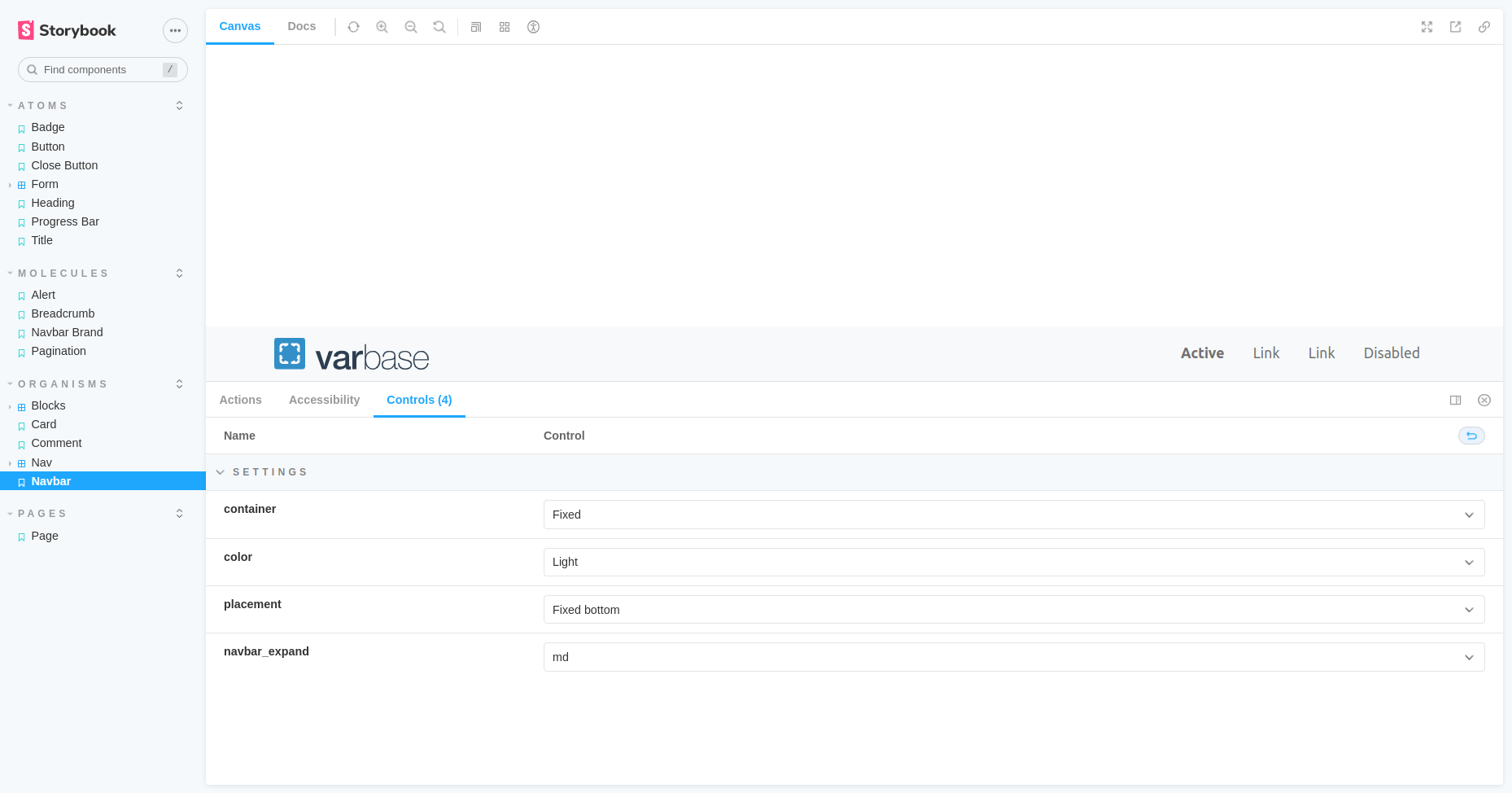The image size is (1512, 793).
Task: Open the placement dropdown
Action: [x=1013, y=610]
